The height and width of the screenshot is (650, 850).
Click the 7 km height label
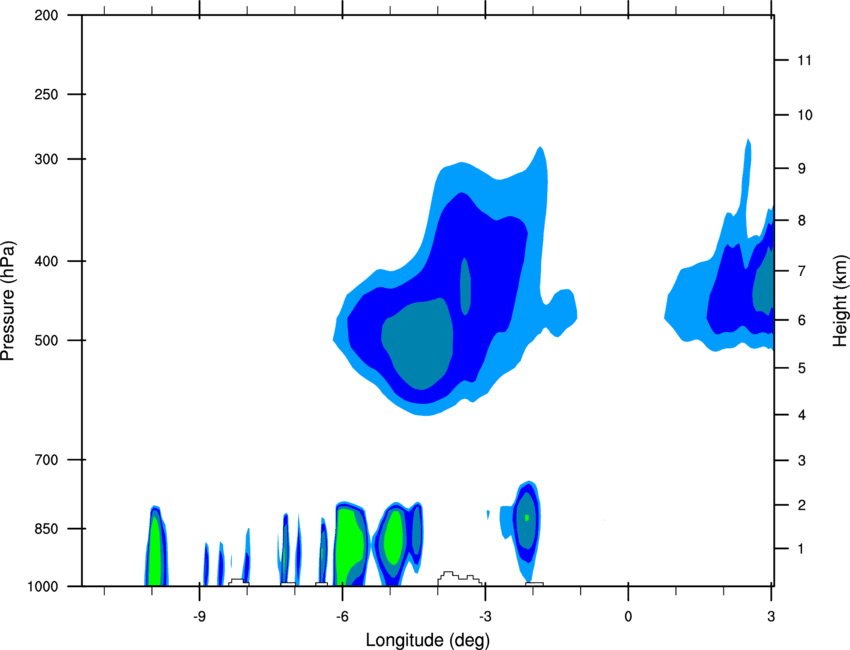pyautogui.click(x=801, y=271)
